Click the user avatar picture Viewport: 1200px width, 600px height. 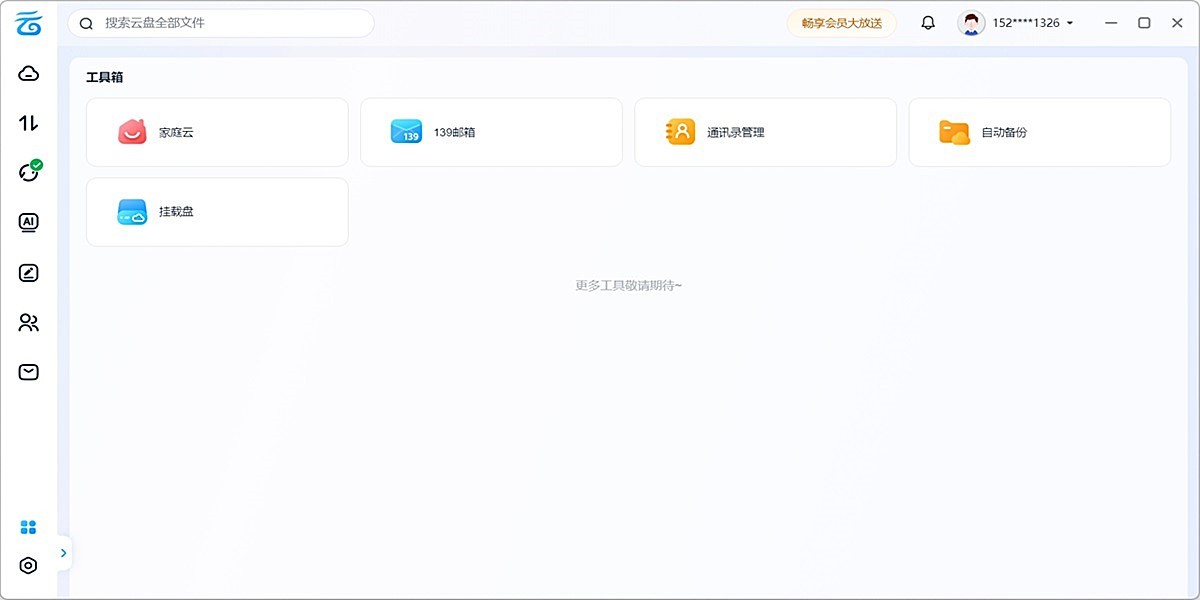point(968,21)
